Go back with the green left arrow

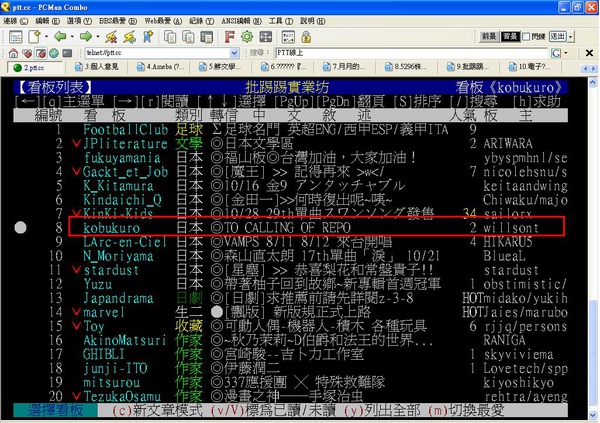60,37
